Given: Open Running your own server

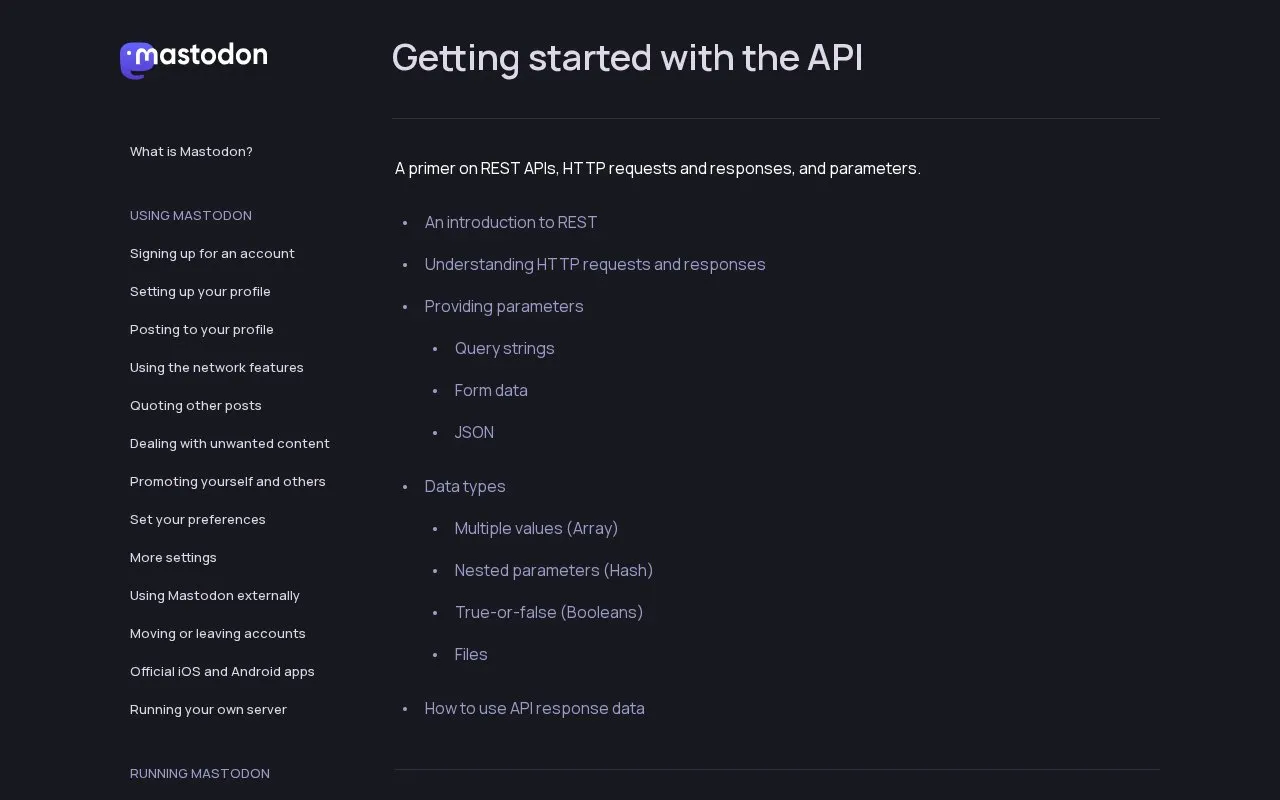Looking at the screenshot, I should pyautogui.click(x=208, y=710).
